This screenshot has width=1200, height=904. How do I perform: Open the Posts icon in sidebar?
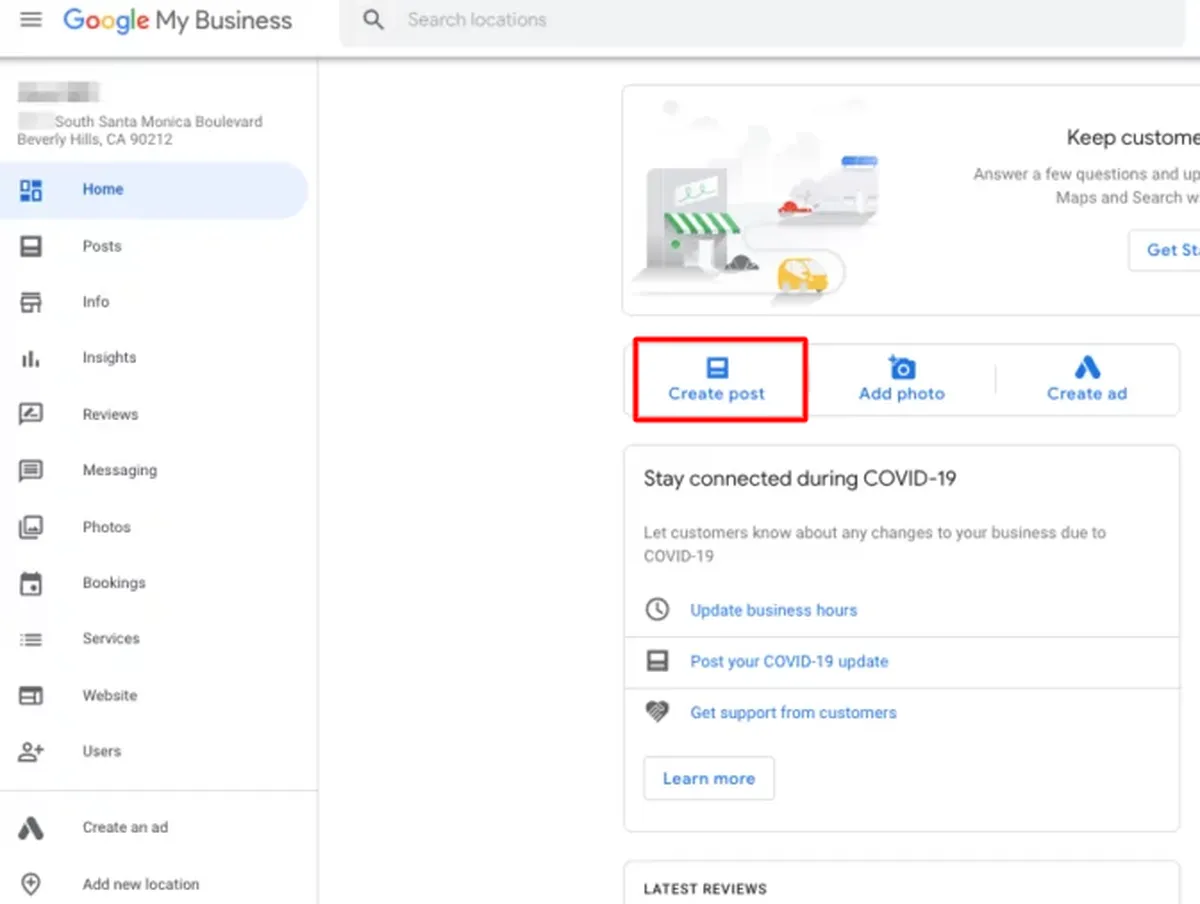(31, 246)
